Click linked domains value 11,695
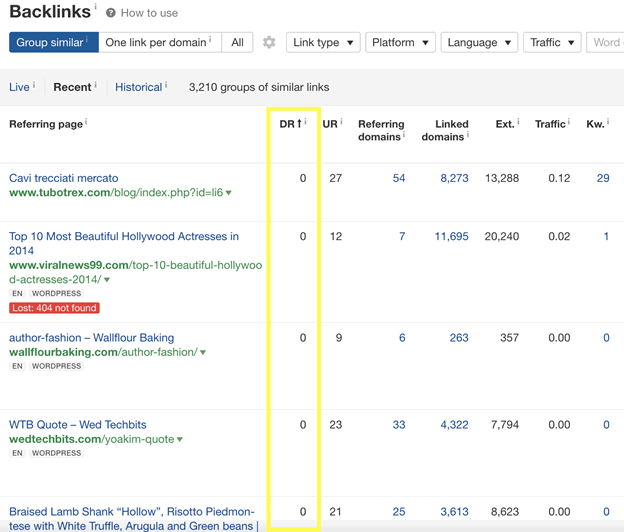The image size is (624, 532). coord(451,236)
